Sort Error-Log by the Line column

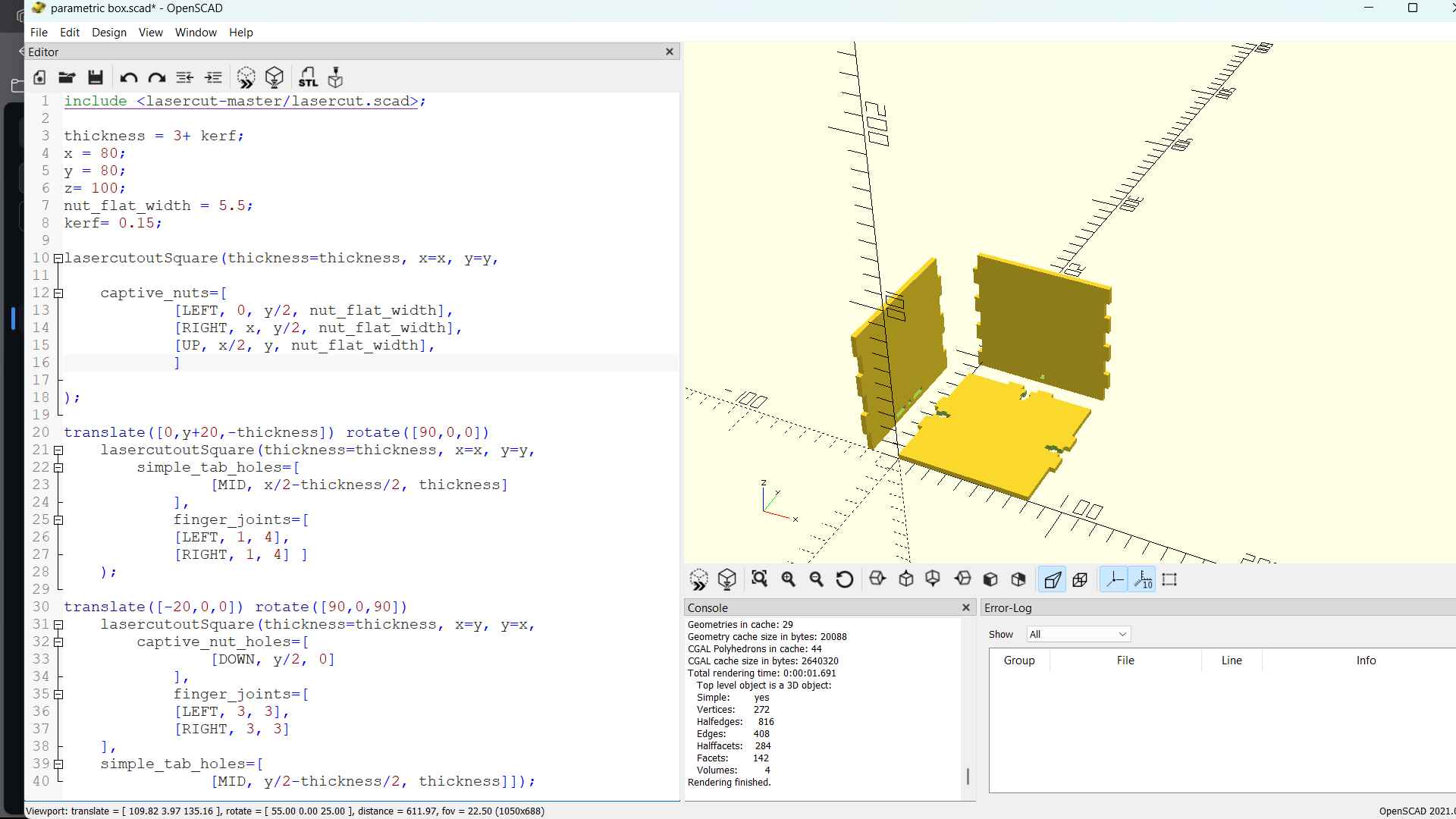tap(1232, 661)
